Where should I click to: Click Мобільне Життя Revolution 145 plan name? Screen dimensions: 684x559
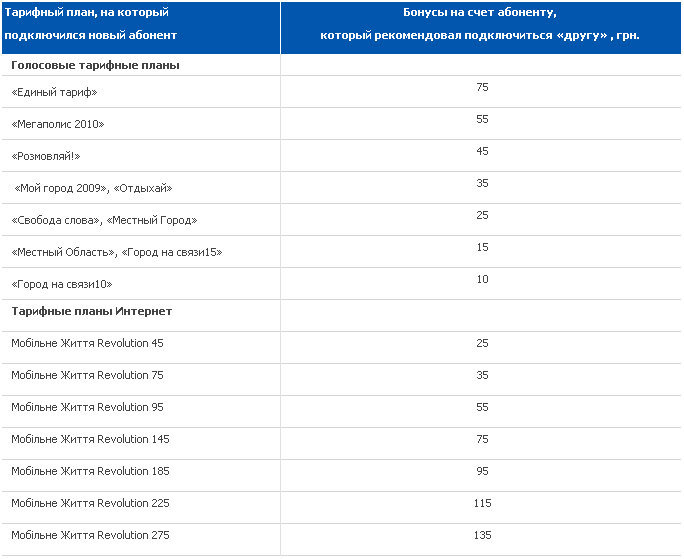click(90, 439)
